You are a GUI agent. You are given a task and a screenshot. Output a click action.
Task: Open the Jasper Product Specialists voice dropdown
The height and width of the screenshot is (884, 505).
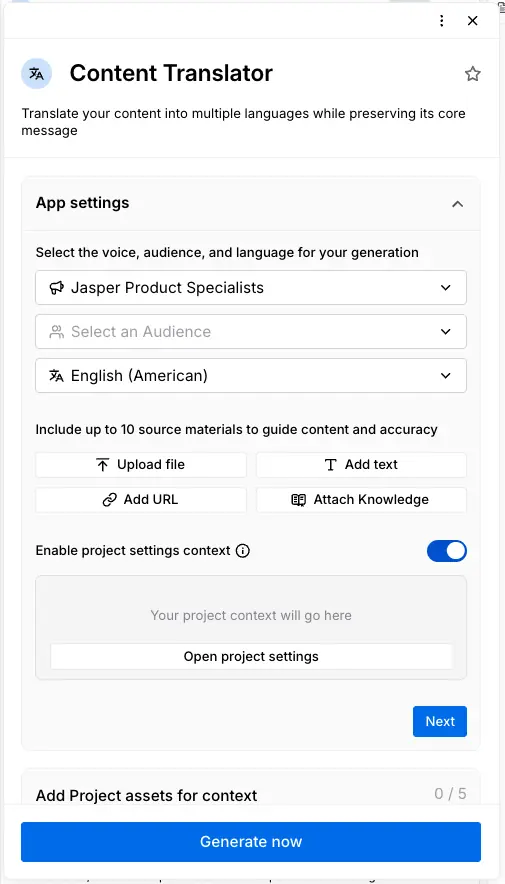pyautogui.click(x=251, y=288)
